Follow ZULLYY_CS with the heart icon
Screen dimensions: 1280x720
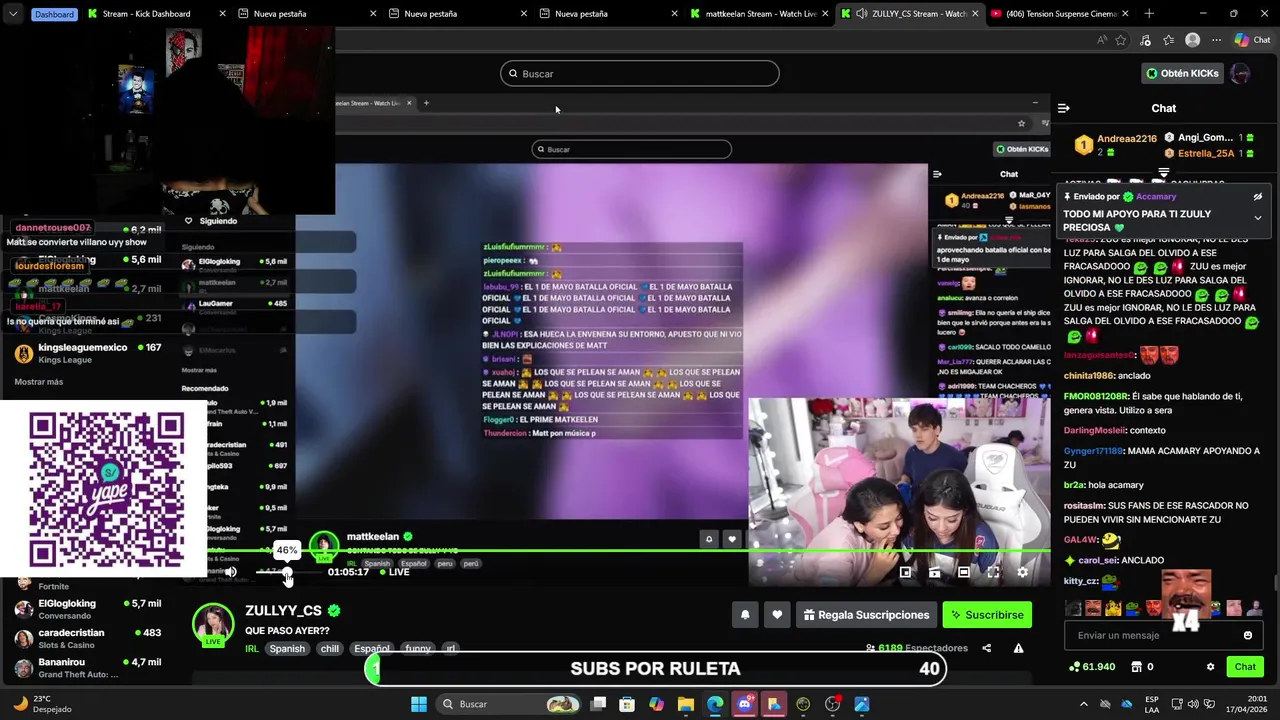(777, 615)
